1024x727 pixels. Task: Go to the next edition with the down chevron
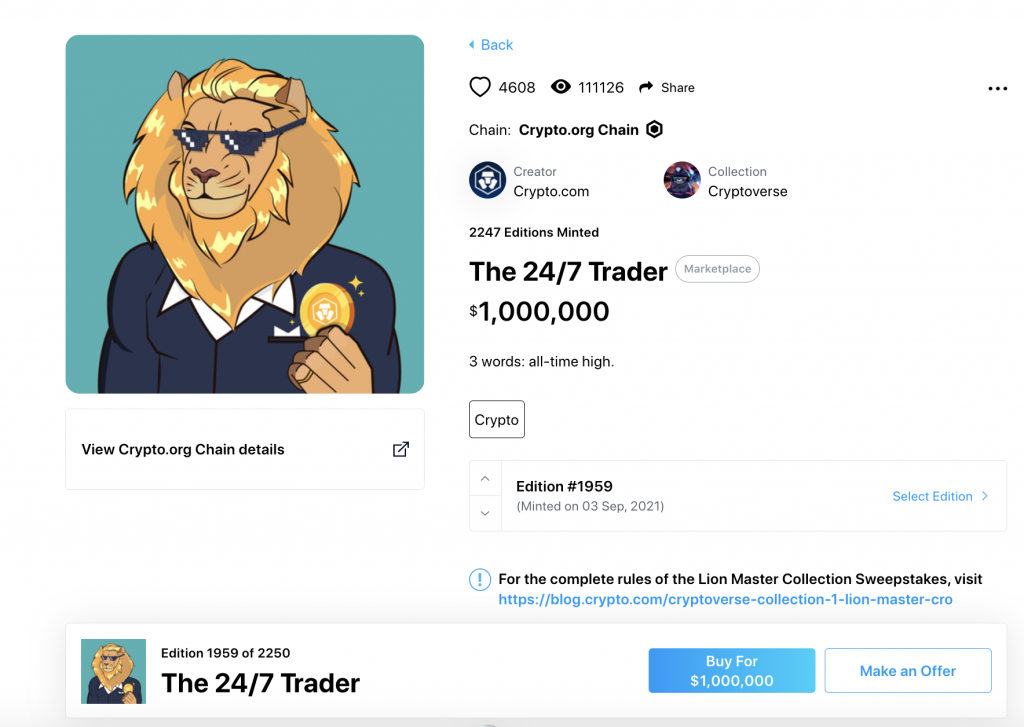point(485,513)
